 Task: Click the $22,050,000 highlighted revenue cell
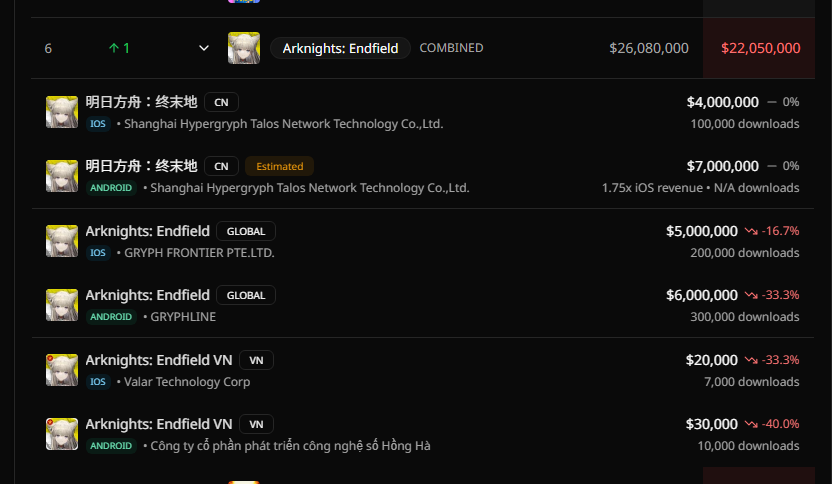[760, 48]
